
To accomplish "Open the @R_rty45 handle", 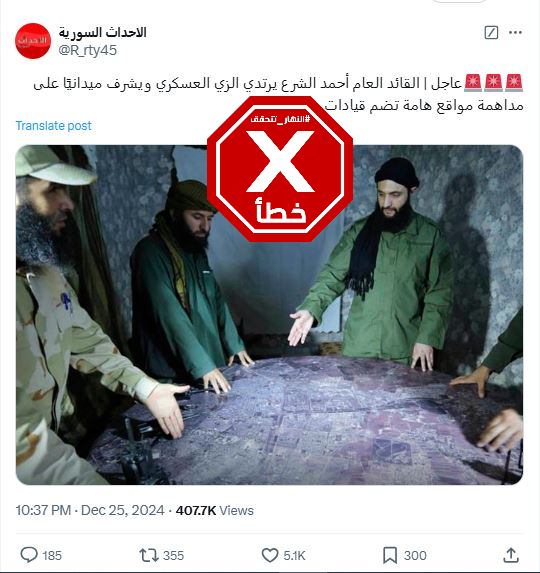I will [x=88, y=50].
